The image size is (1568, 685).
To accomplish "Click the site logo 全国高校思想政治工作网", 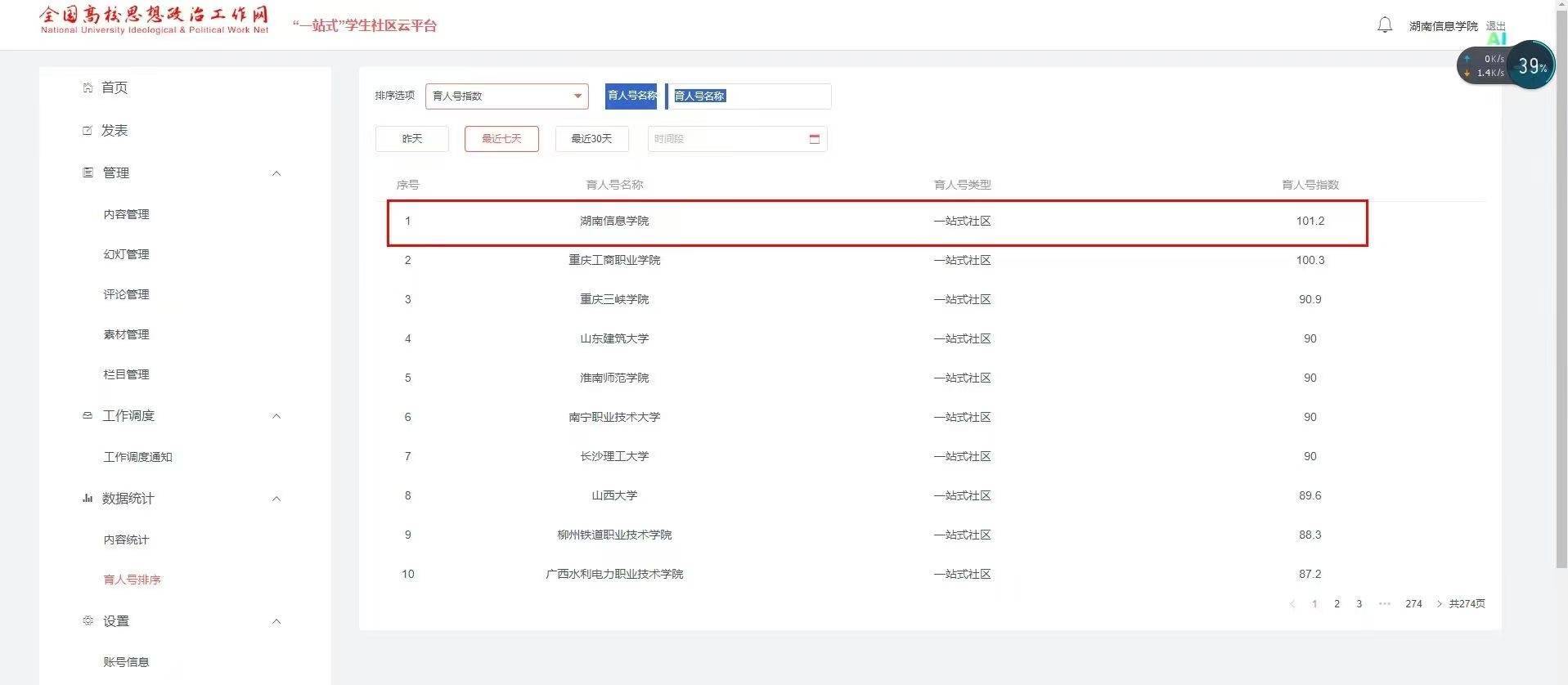I will tap(155, 20).
